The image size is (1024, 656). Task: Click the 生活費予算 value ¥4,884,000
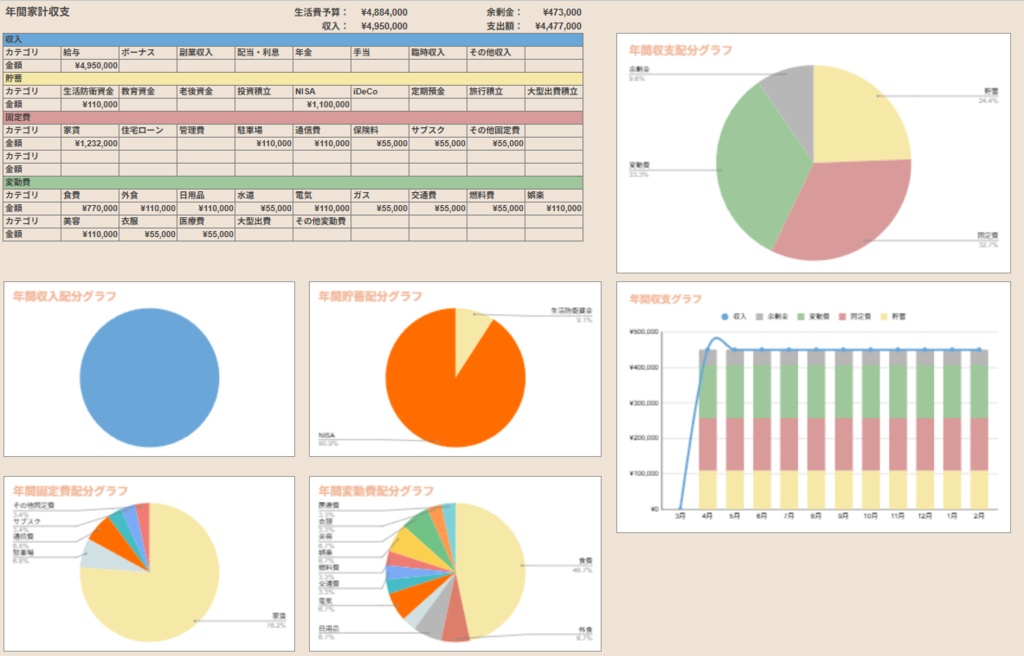click(384, 12)
